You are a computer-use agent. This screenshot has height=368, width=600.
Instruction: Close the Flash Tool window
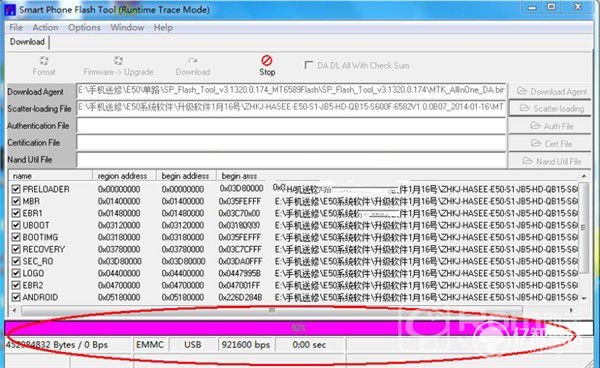(578, 7)
